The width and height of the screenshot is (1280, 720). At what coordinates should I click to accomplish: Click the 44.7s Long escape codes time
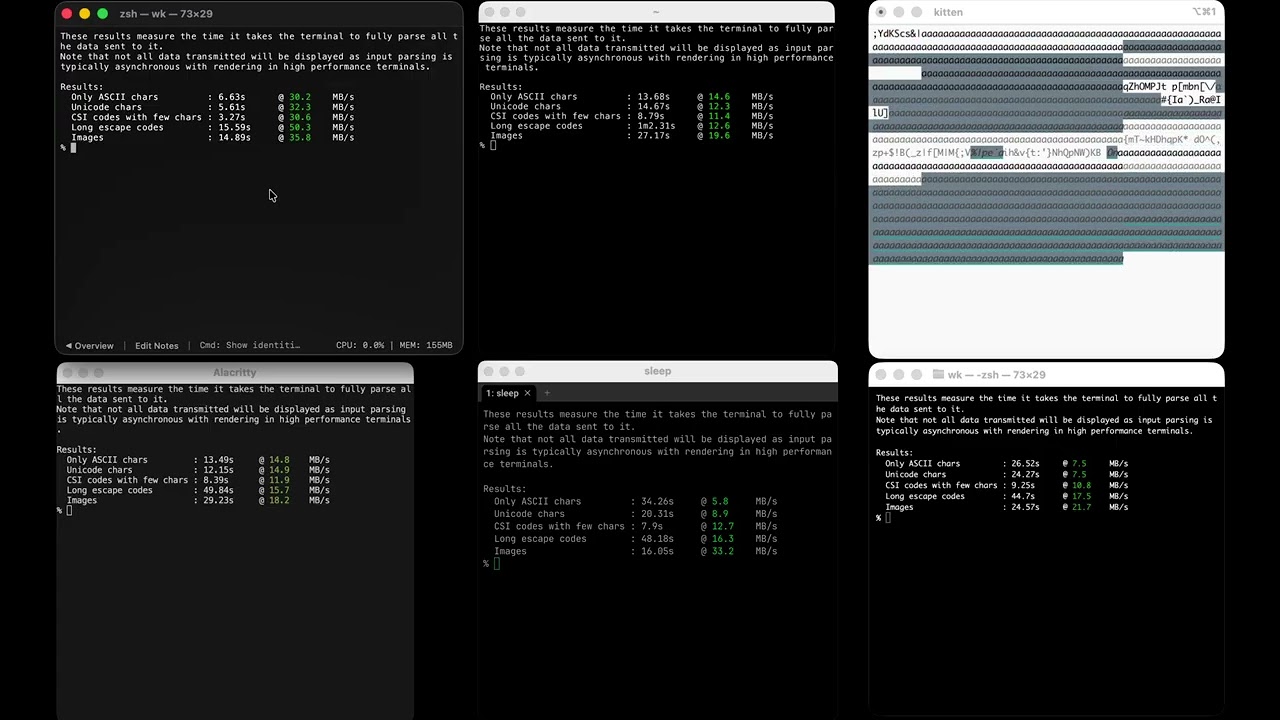pos(1022,497)
